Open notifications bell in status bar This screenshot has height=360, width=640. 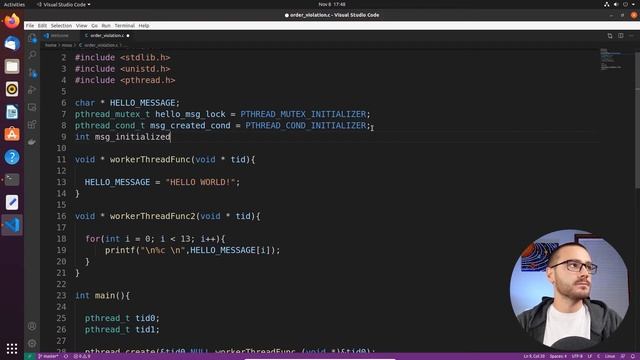(633, 356)
